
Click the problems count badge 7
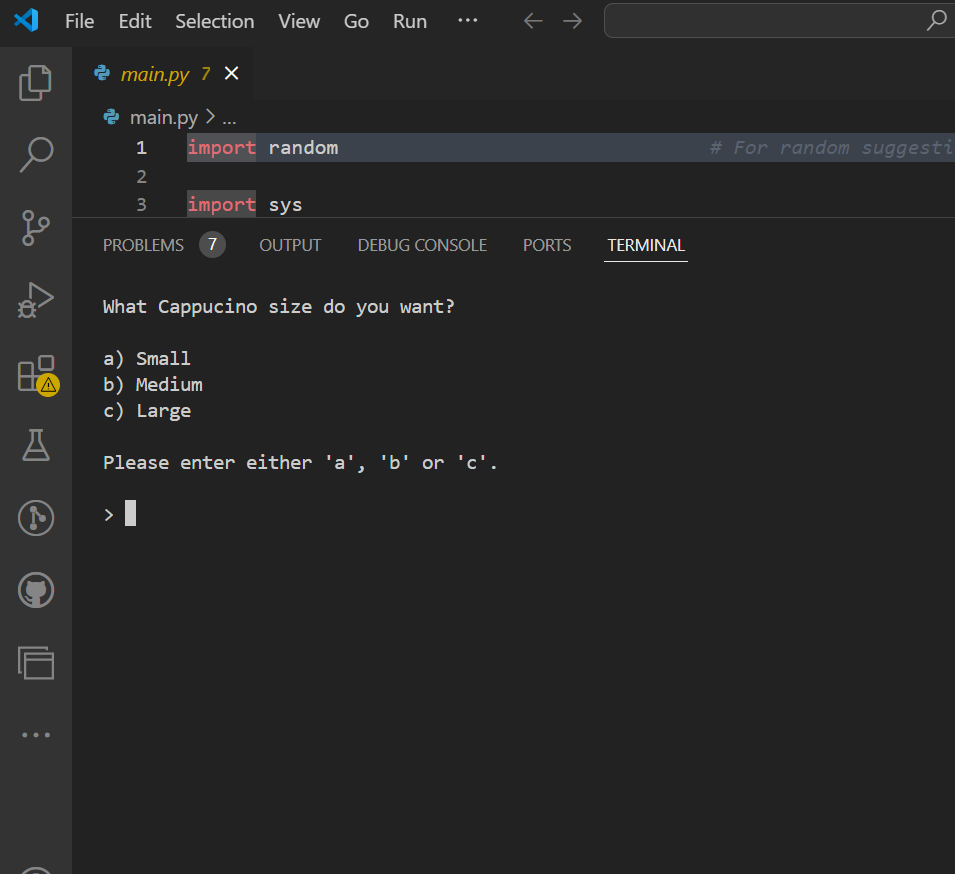pos(212,245)
